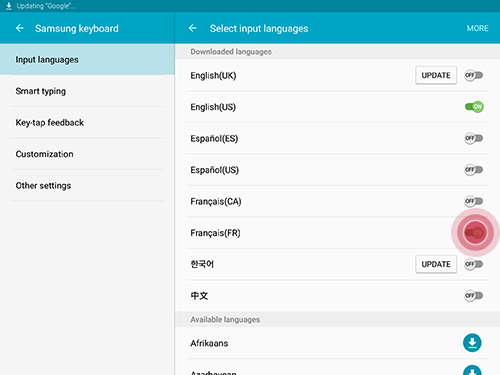Tap the Downloaded languages header

pyautogui.click(x=231, y=52)
